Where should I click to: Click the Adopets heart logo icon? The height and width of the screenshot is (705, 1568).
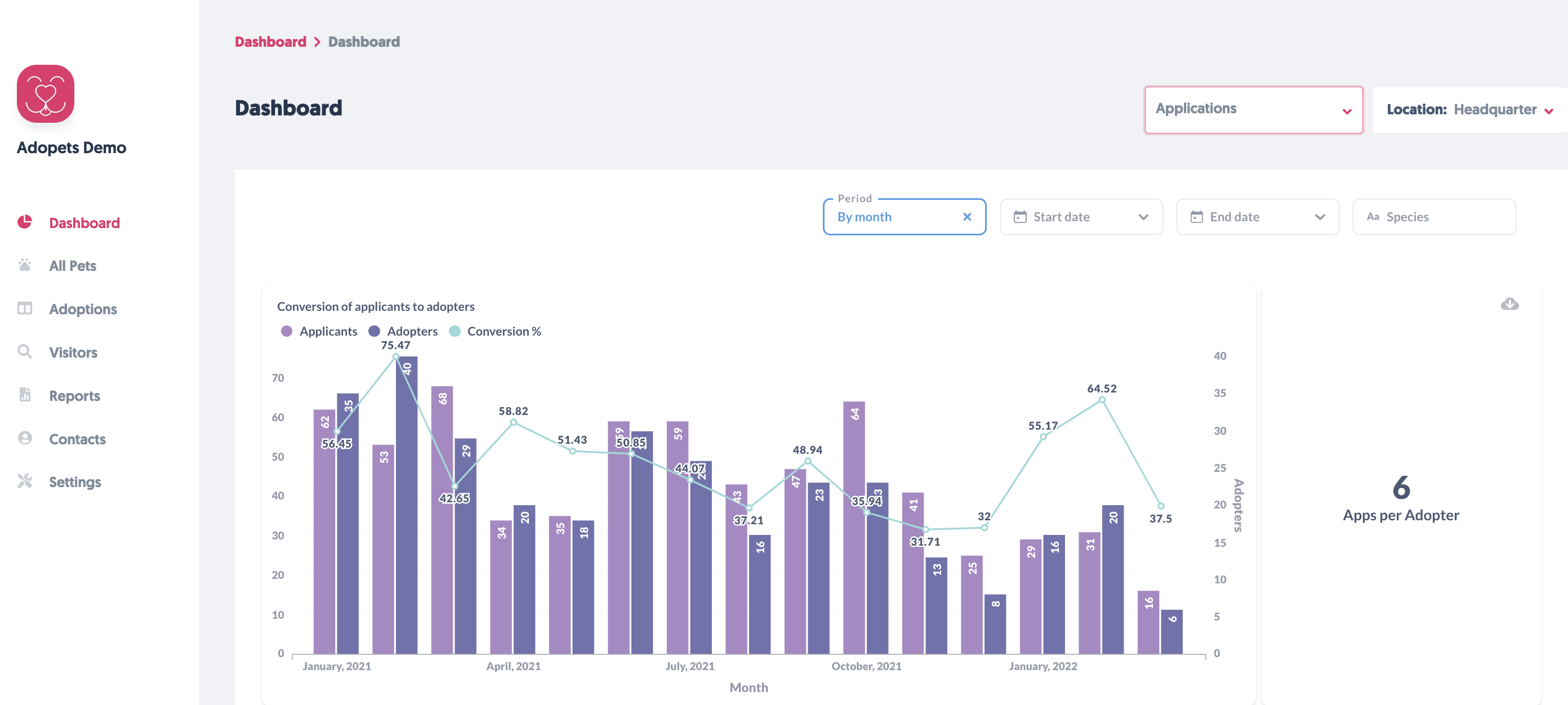click(46, 94)
